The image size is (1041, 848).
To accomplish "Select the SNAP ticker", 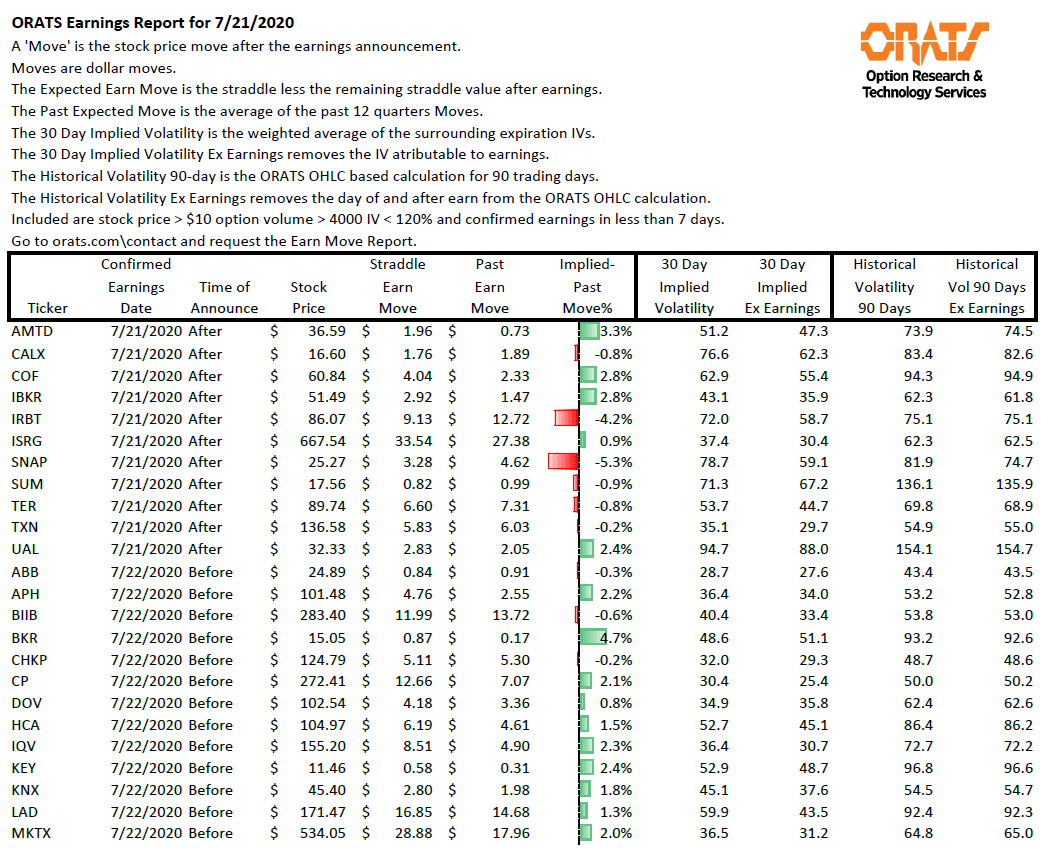I will tap(29, 462).
